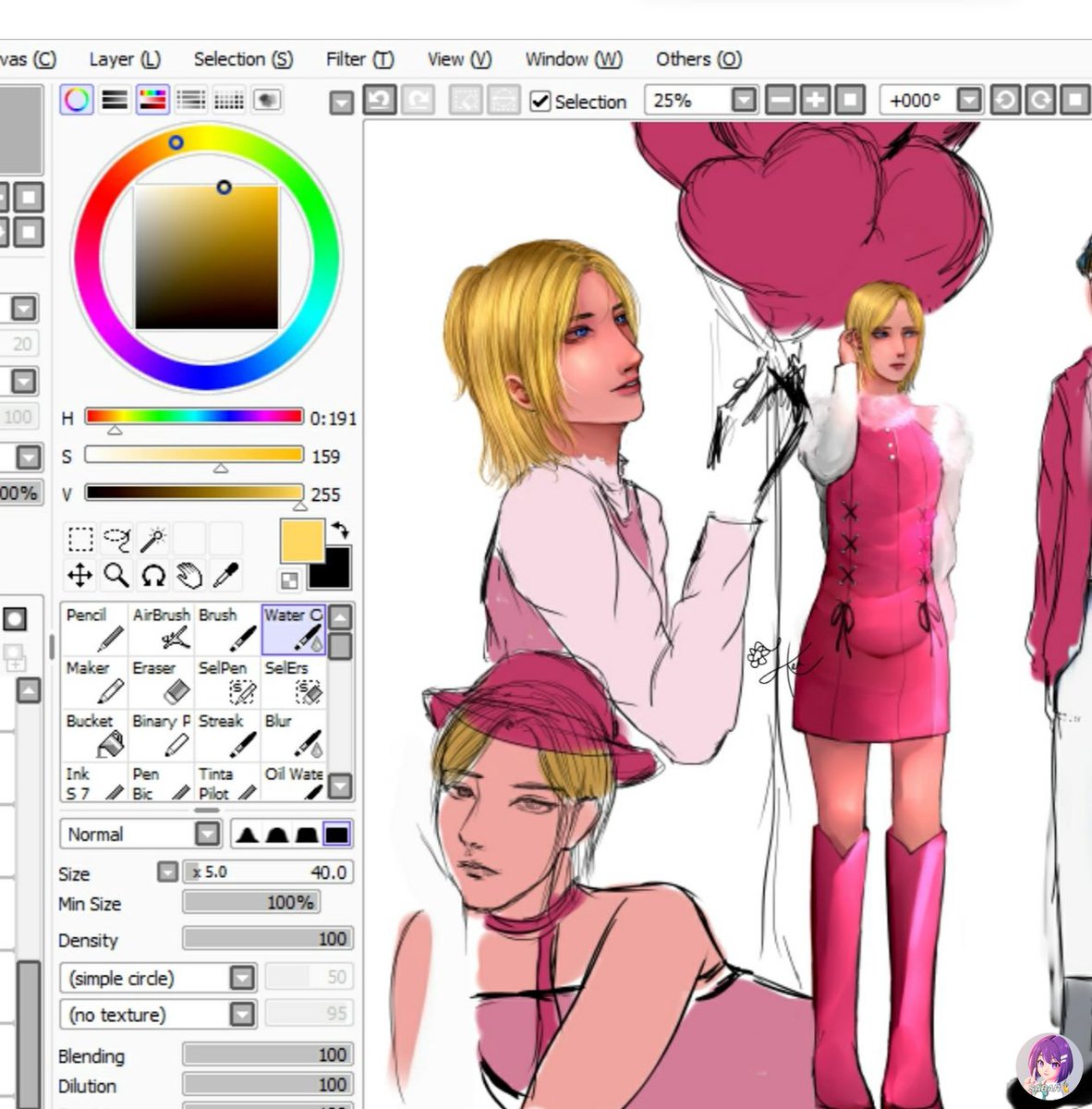Image resolution: width=1092 pixels, height=1109 pixels.
Task: Select the Eyedropper color picker tool
Action: click(225, 575)
